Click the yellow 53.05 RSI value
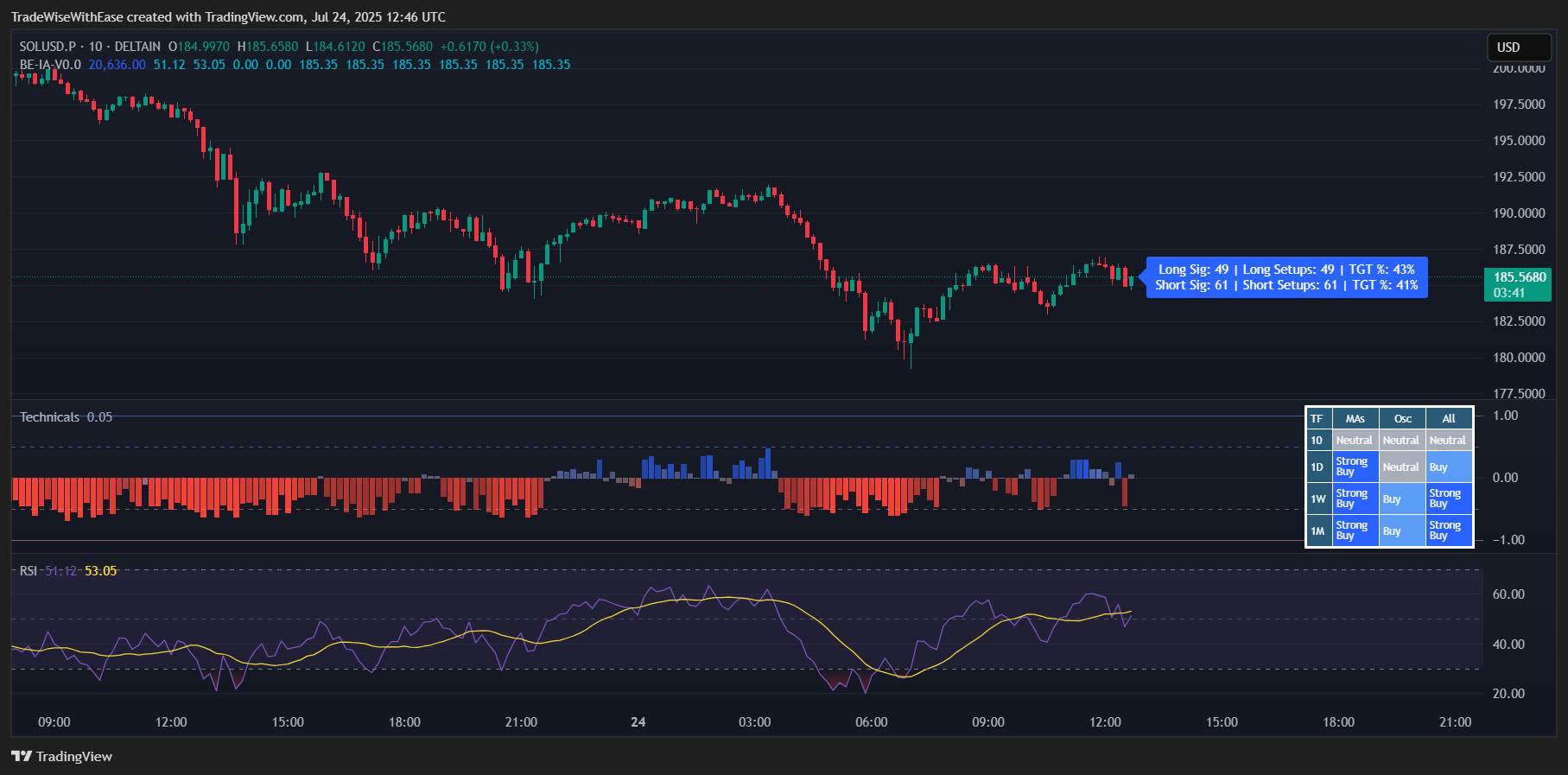Viewport: 1568px width, 775px height. coord(100,571)
